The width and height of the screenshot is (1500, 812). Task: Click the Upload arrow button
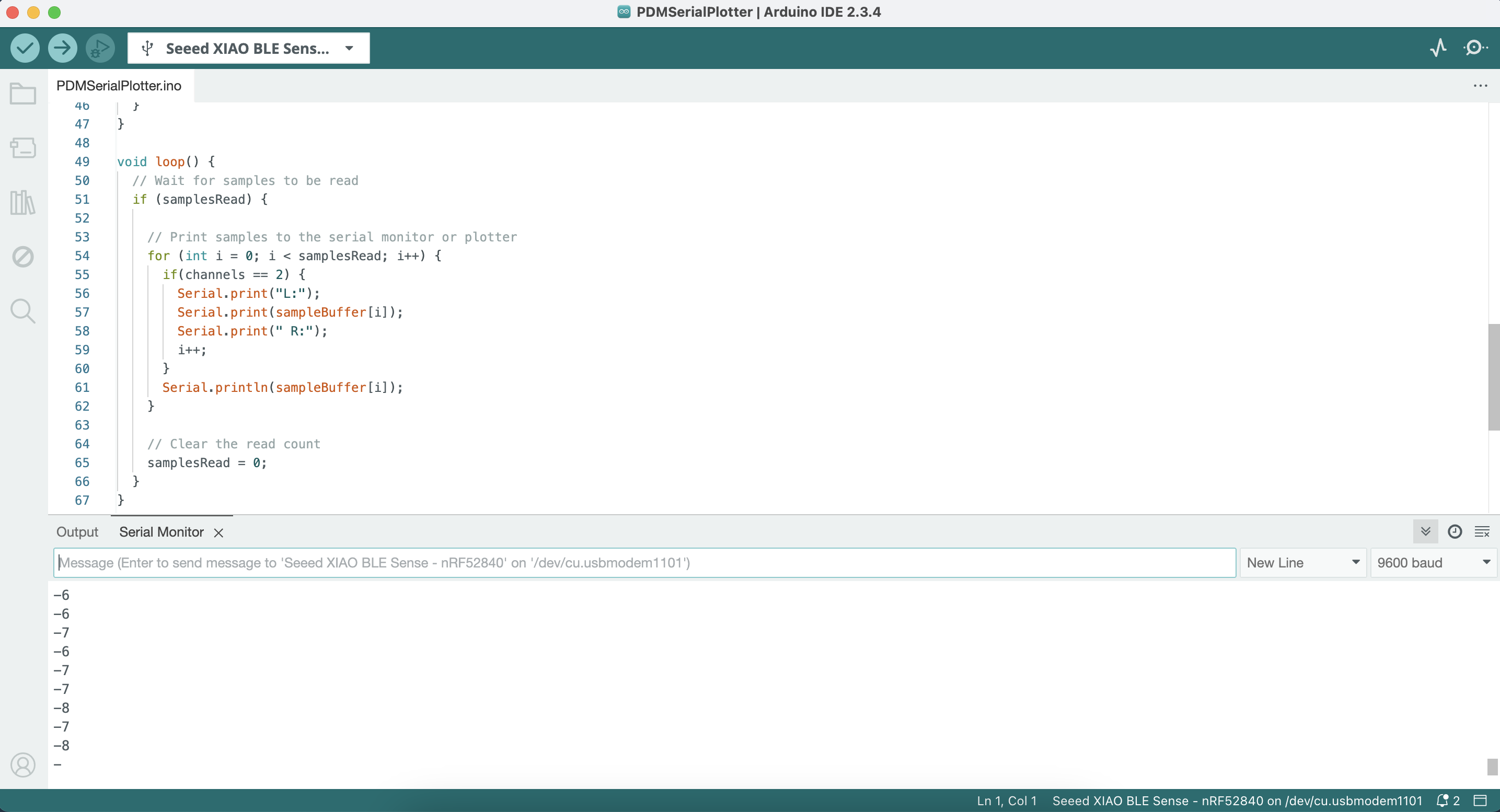point(62,48)
